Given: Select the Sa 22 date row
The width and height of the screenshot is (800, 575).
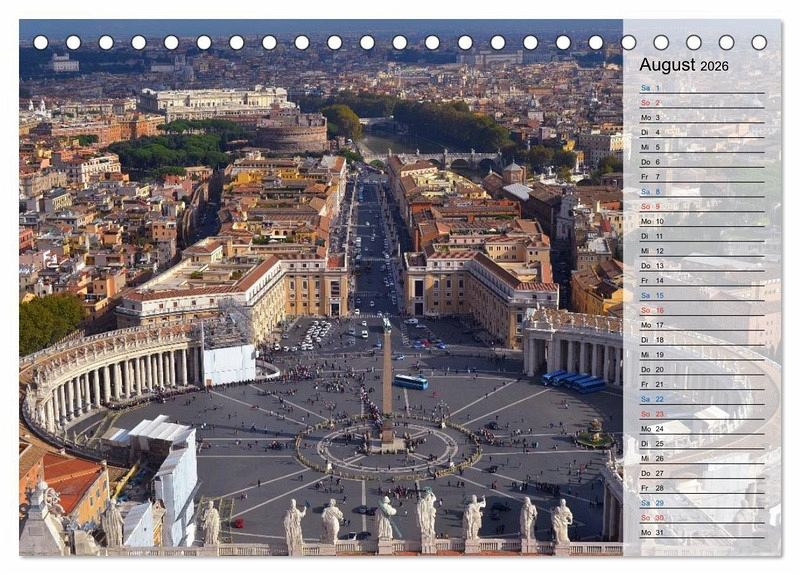Looking at the screenshot, I should tap(701, 399).
